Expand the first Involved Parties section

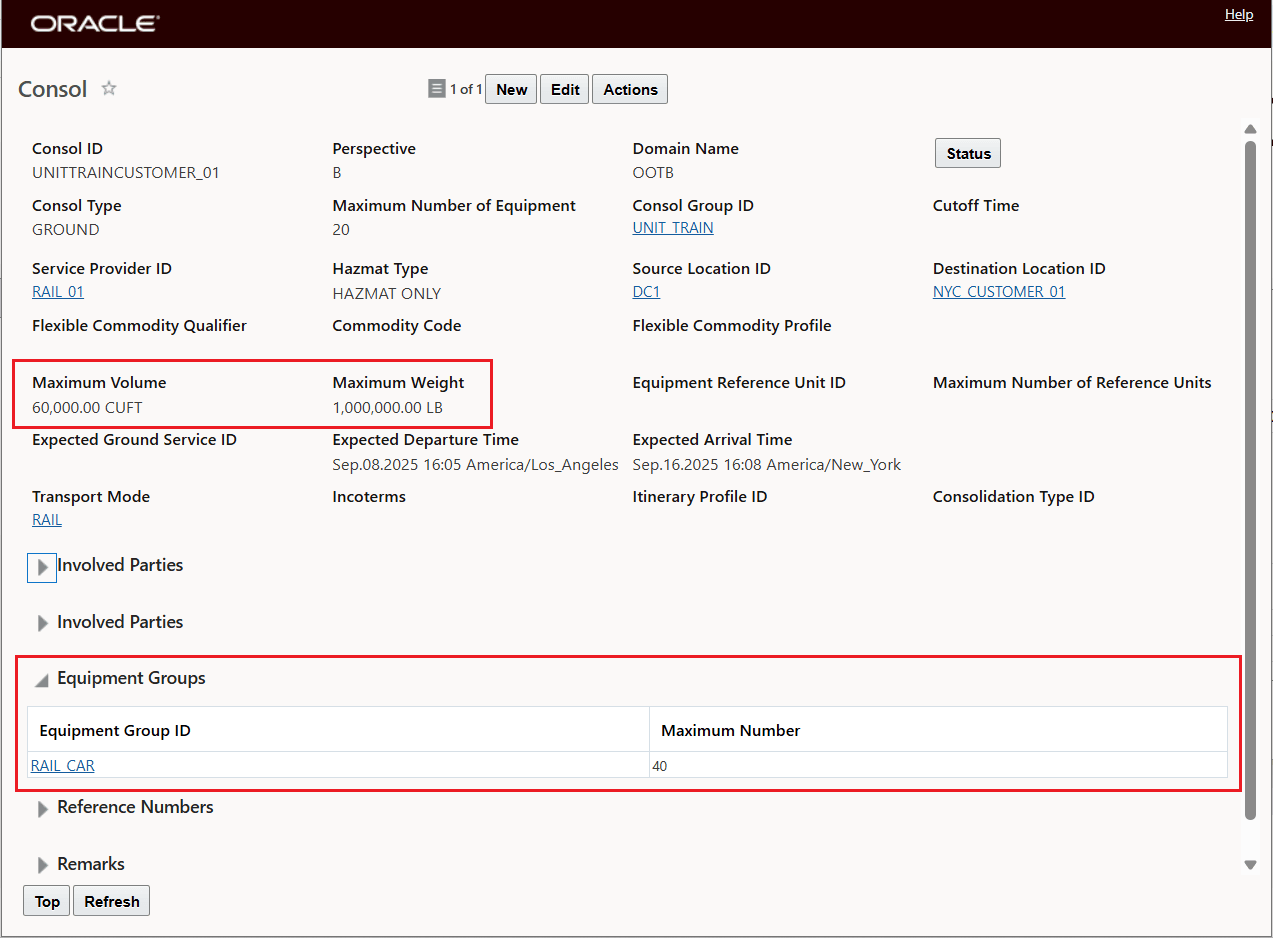[x=42, y=567]
